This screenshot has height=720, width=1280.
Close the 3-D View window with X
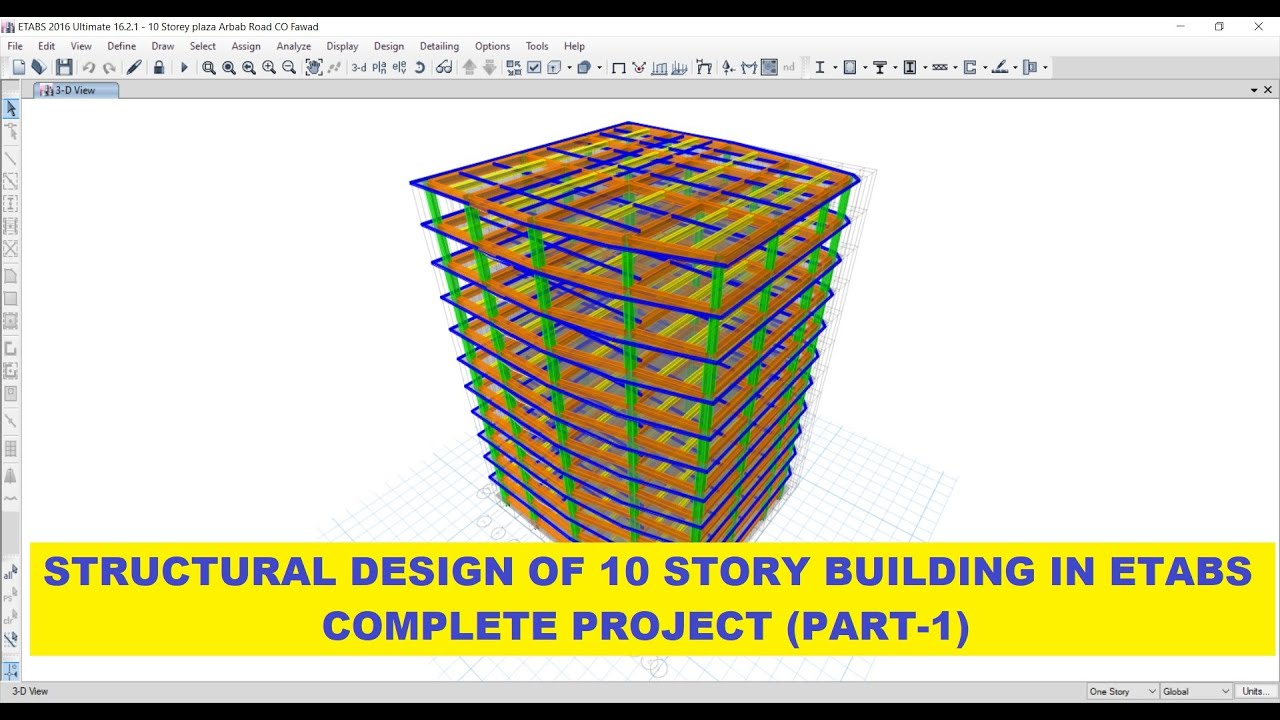(1268, 90)
